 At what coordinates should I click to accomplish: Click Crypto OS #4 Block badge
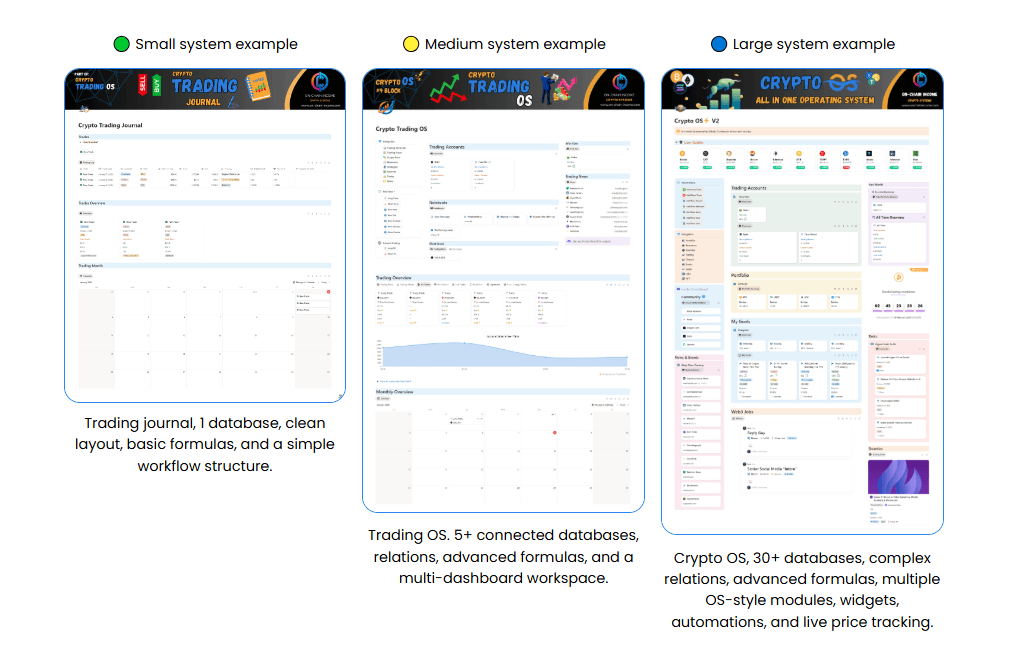(394, 85)
